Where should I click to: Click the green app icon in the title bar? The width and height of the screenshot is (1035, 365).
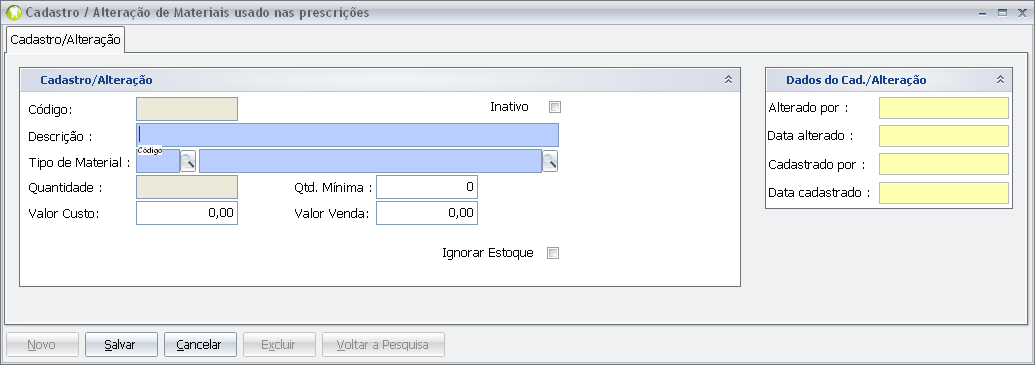tap(14, 13)
